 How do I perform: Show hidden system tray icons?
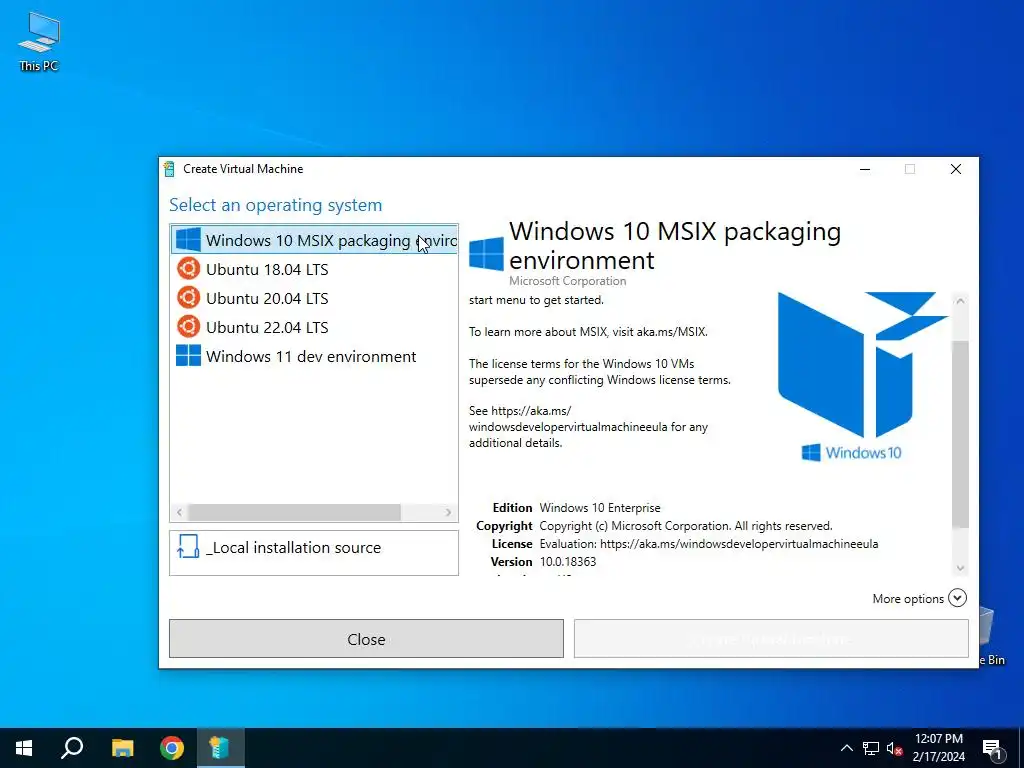[x=846, y=748]
